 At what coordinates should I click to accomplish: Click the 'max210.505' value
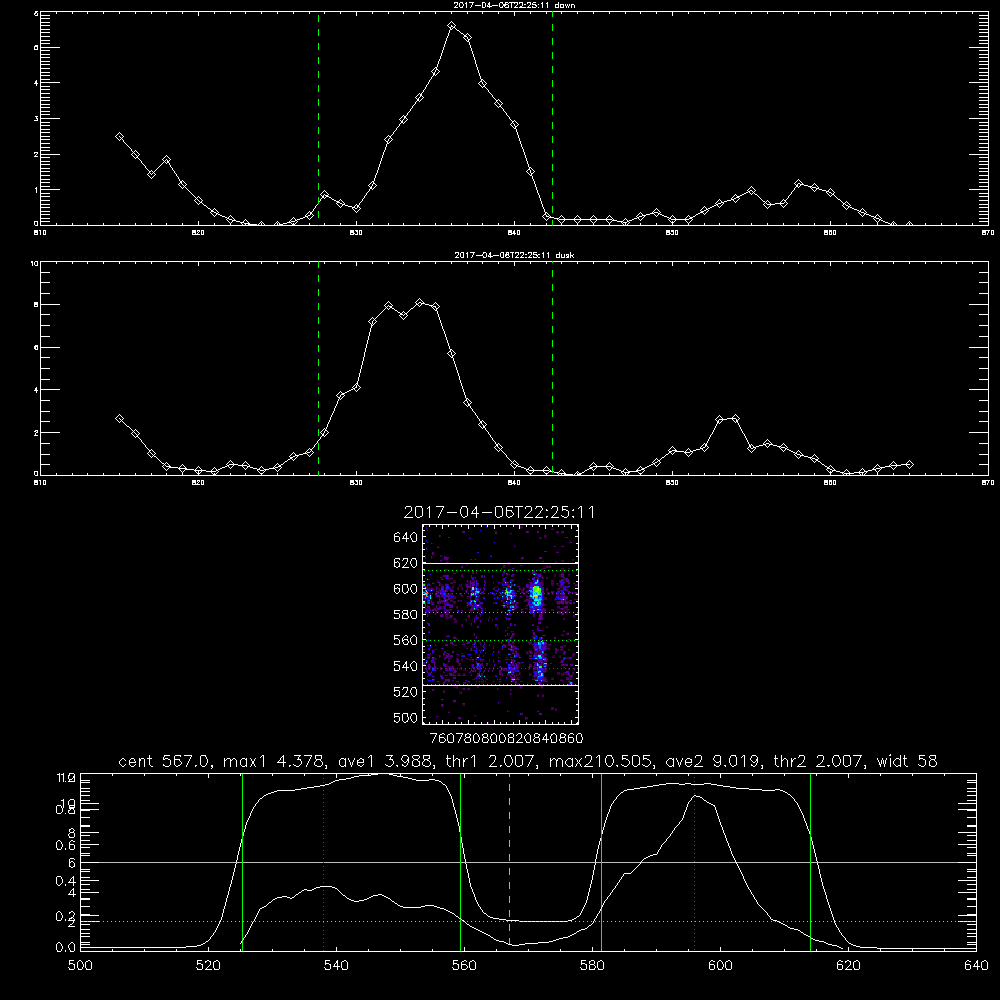click(x=601, y=761)
